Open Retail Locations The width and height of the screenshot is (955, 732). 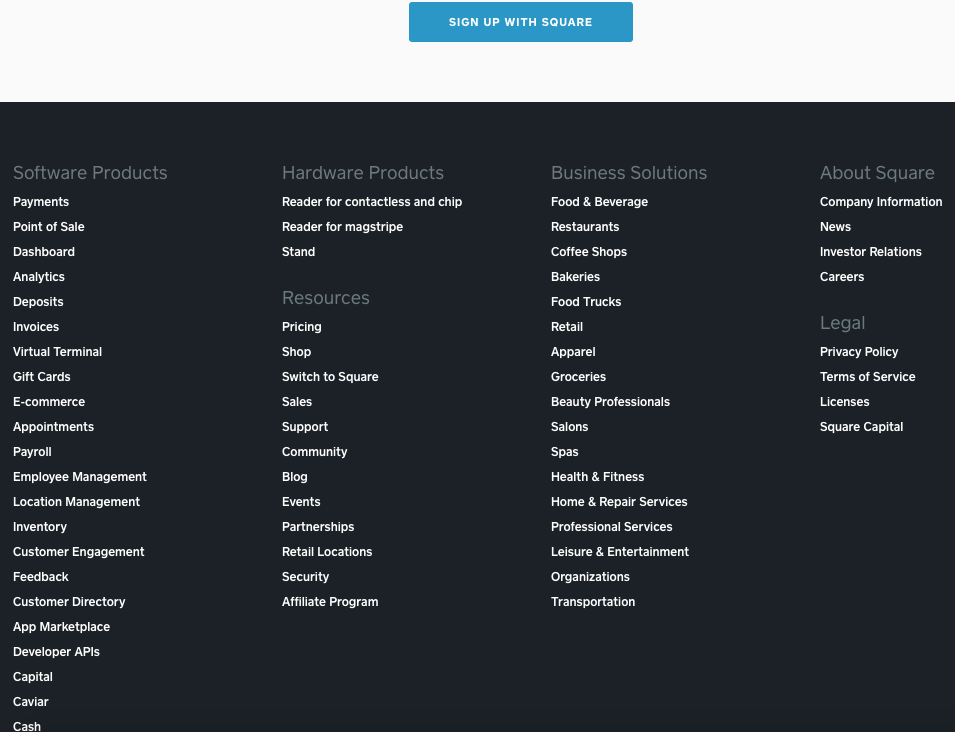tap(327, 551)
